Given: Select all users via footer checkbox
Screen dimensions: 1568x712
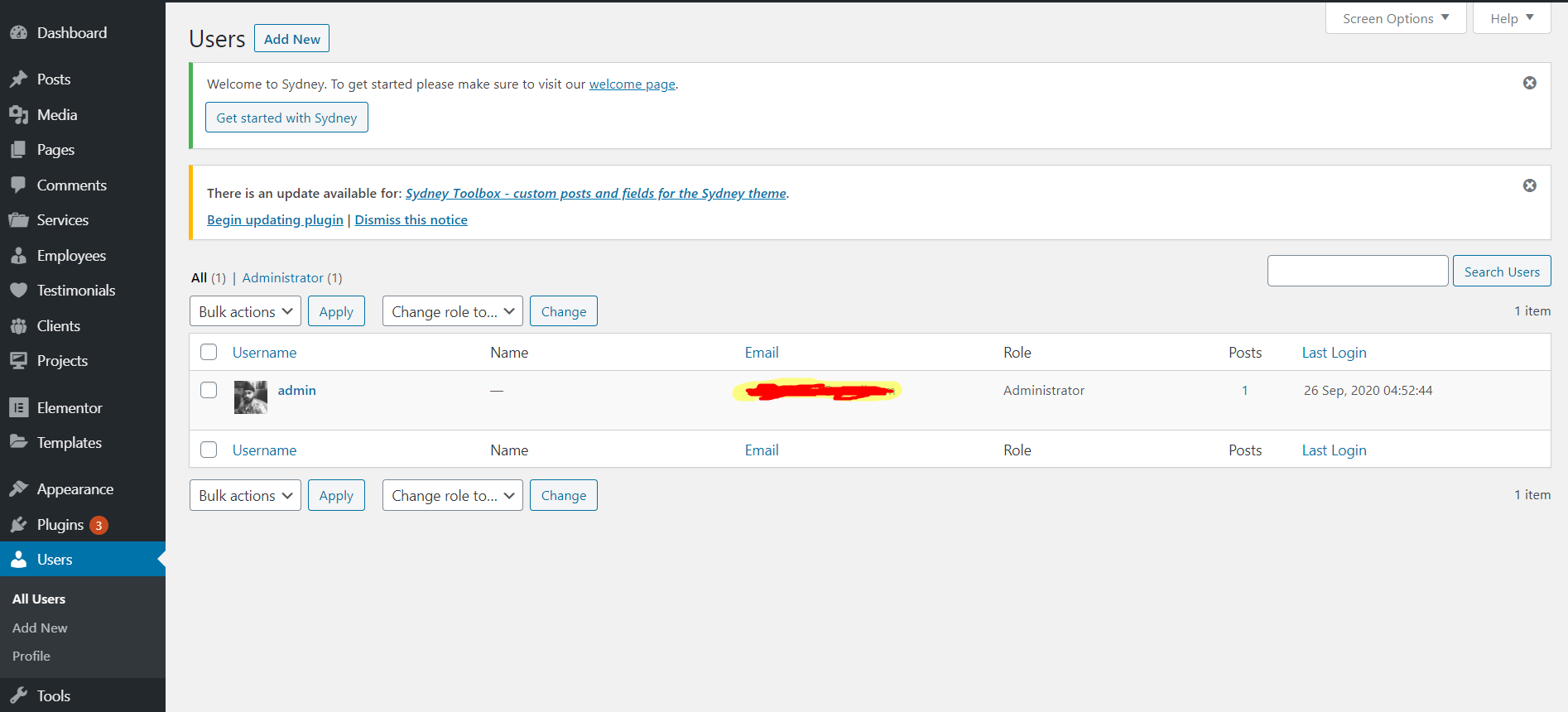Looking at the screenshot, I should [x=209, y=450].
